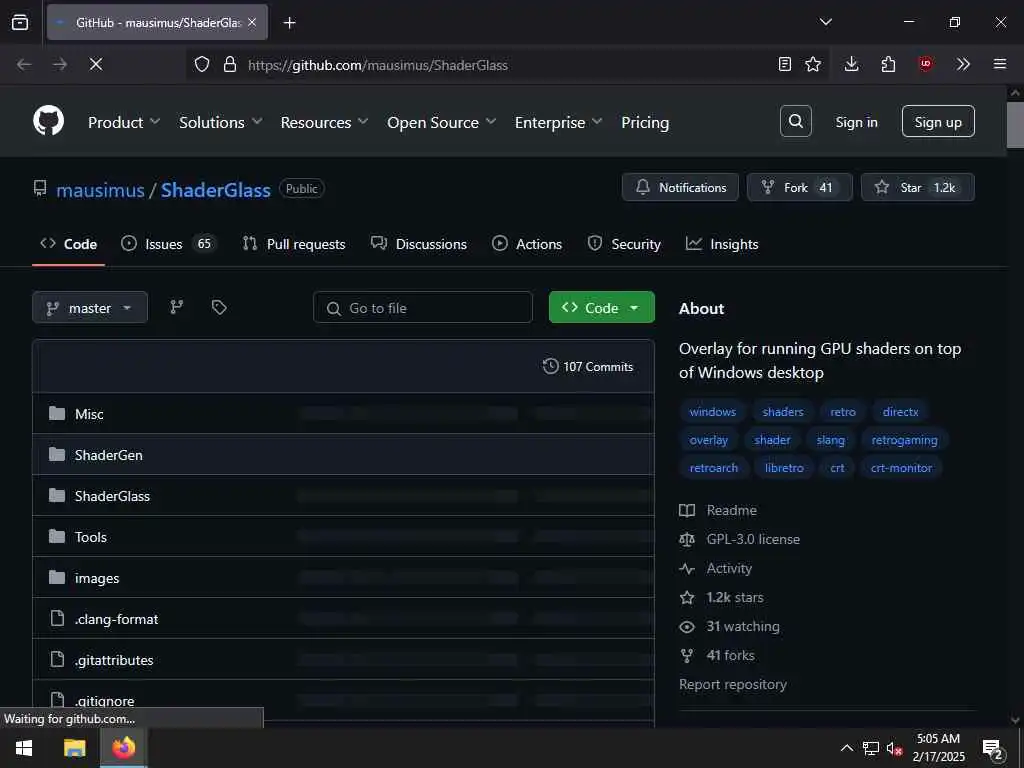
Task: Click the GitHub Octocat logo
Action: click(48, 121)
